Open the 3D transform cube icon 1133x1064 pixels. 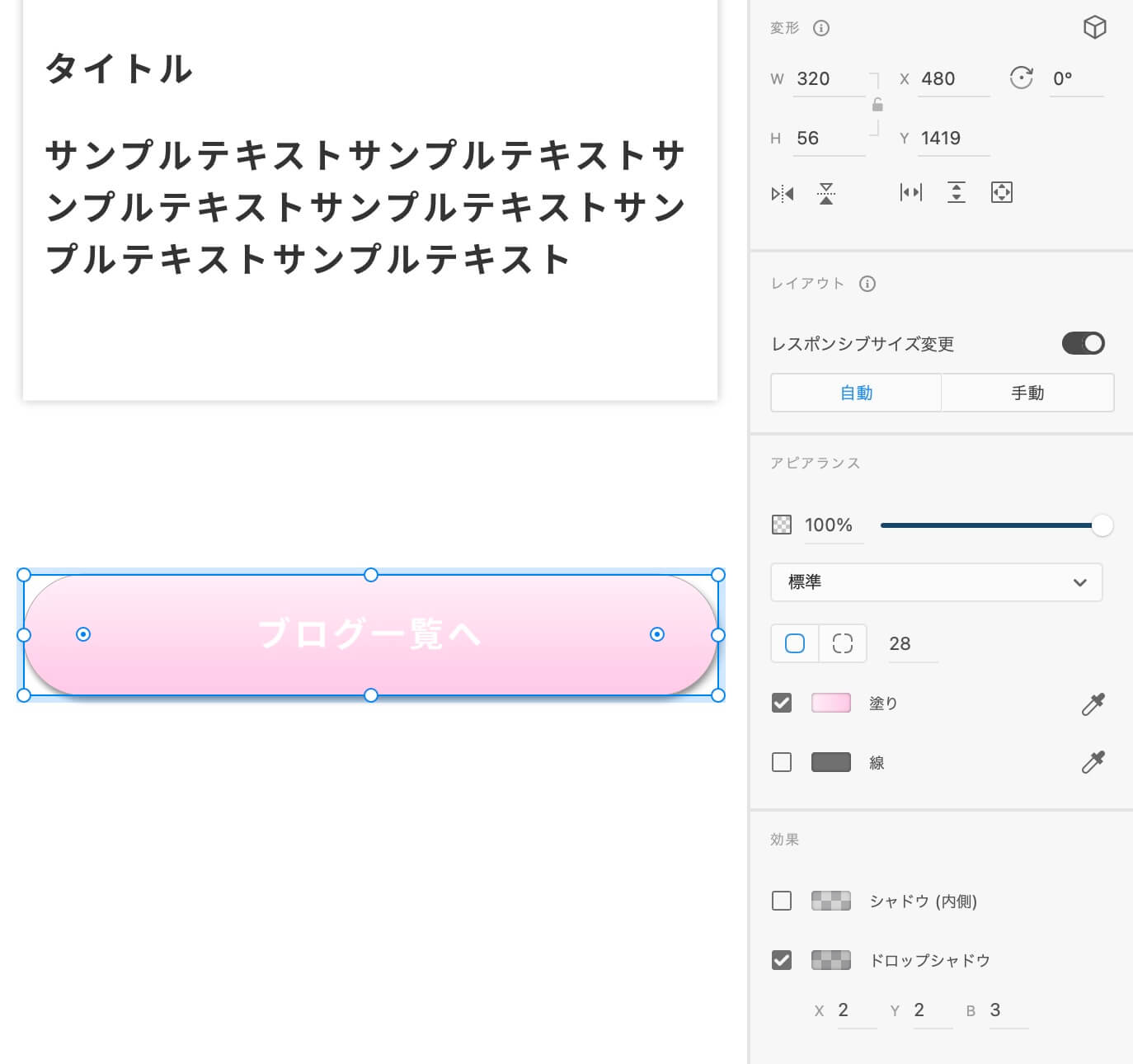coord(1094,27)
